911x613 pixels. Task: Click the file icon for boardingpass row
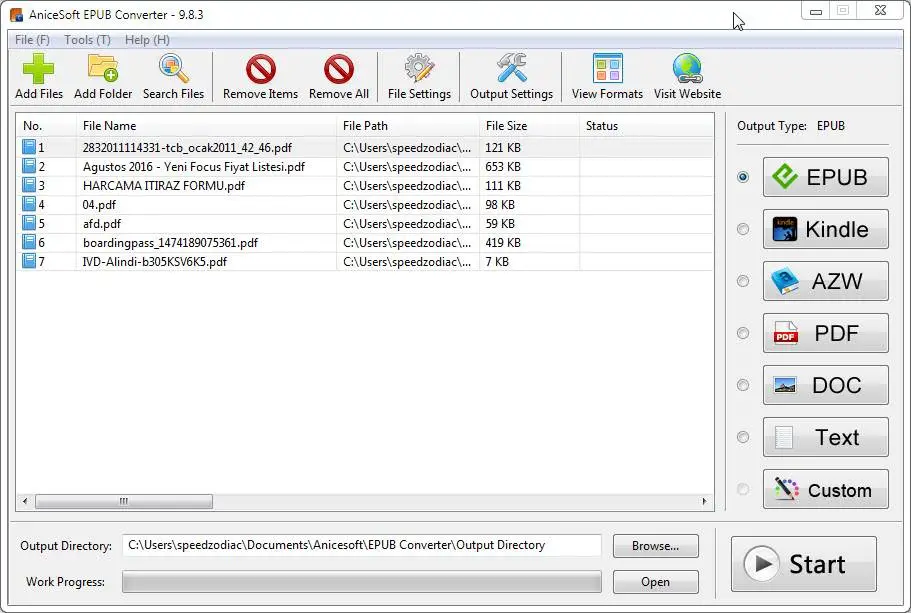(28, 242)
